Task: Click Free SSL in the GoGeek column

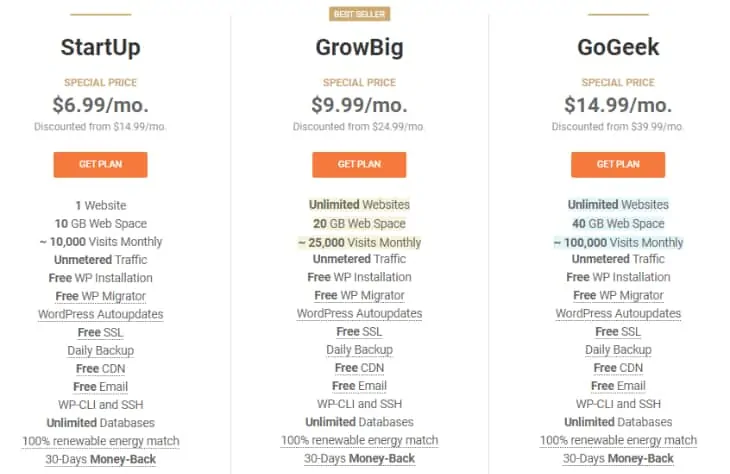Action: [618, 332]
